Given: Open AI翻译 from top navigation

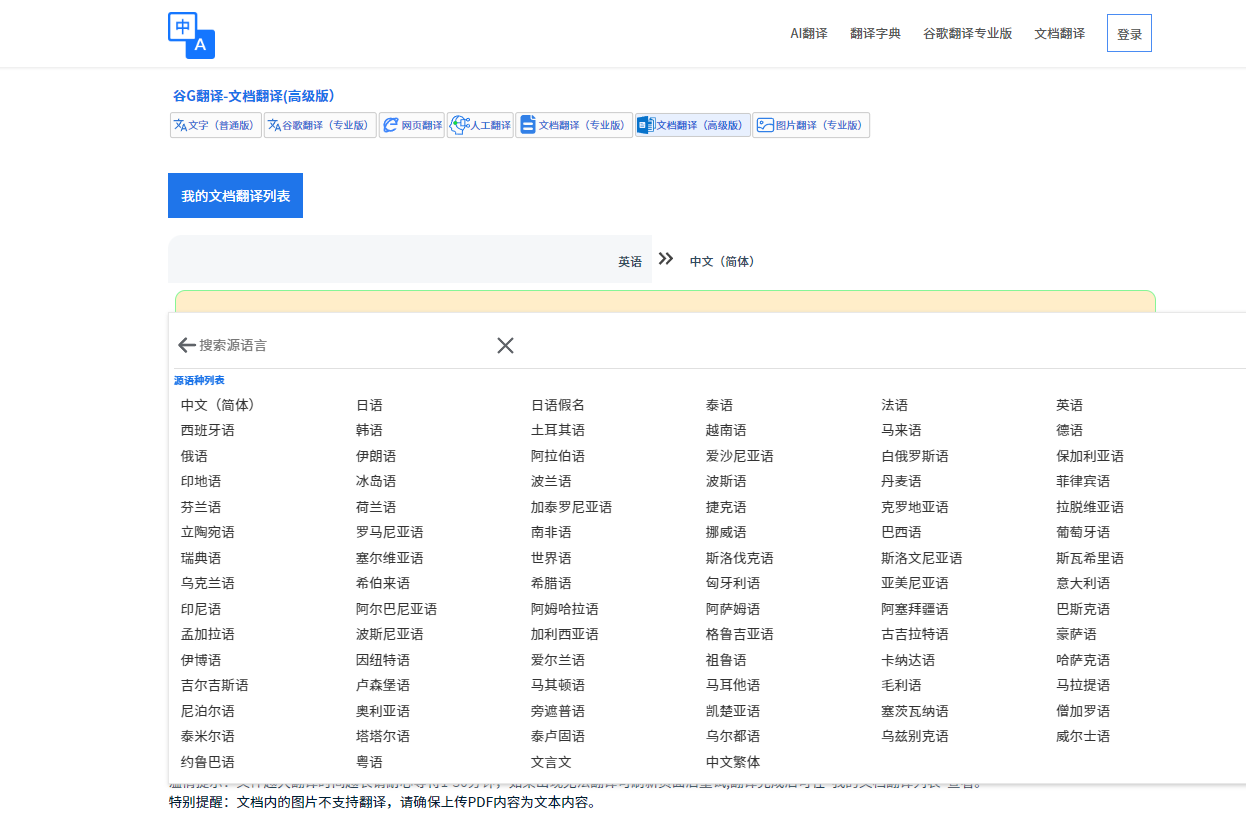Looking at the screenshot, I should [808, 33].
